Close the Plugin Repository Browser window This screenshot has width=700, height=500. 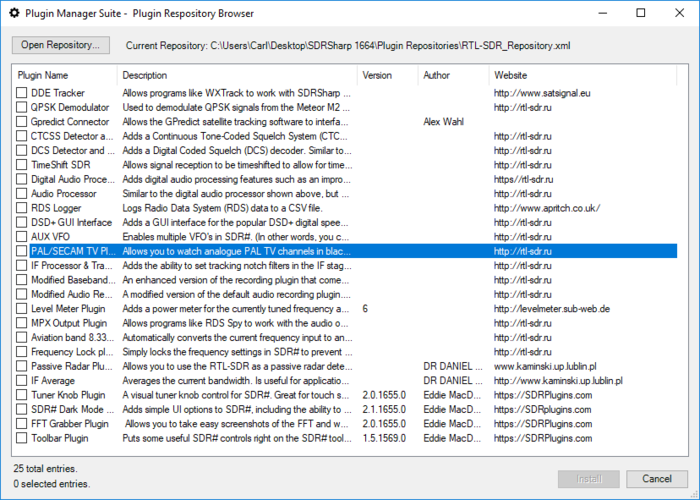(679, 13)
